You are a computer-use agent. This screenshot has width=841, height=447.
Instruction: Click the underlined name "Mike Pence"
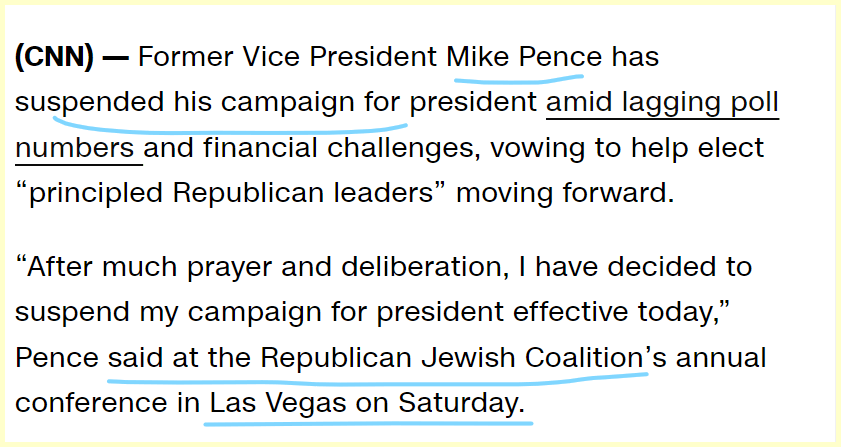(x=524, y=56)
